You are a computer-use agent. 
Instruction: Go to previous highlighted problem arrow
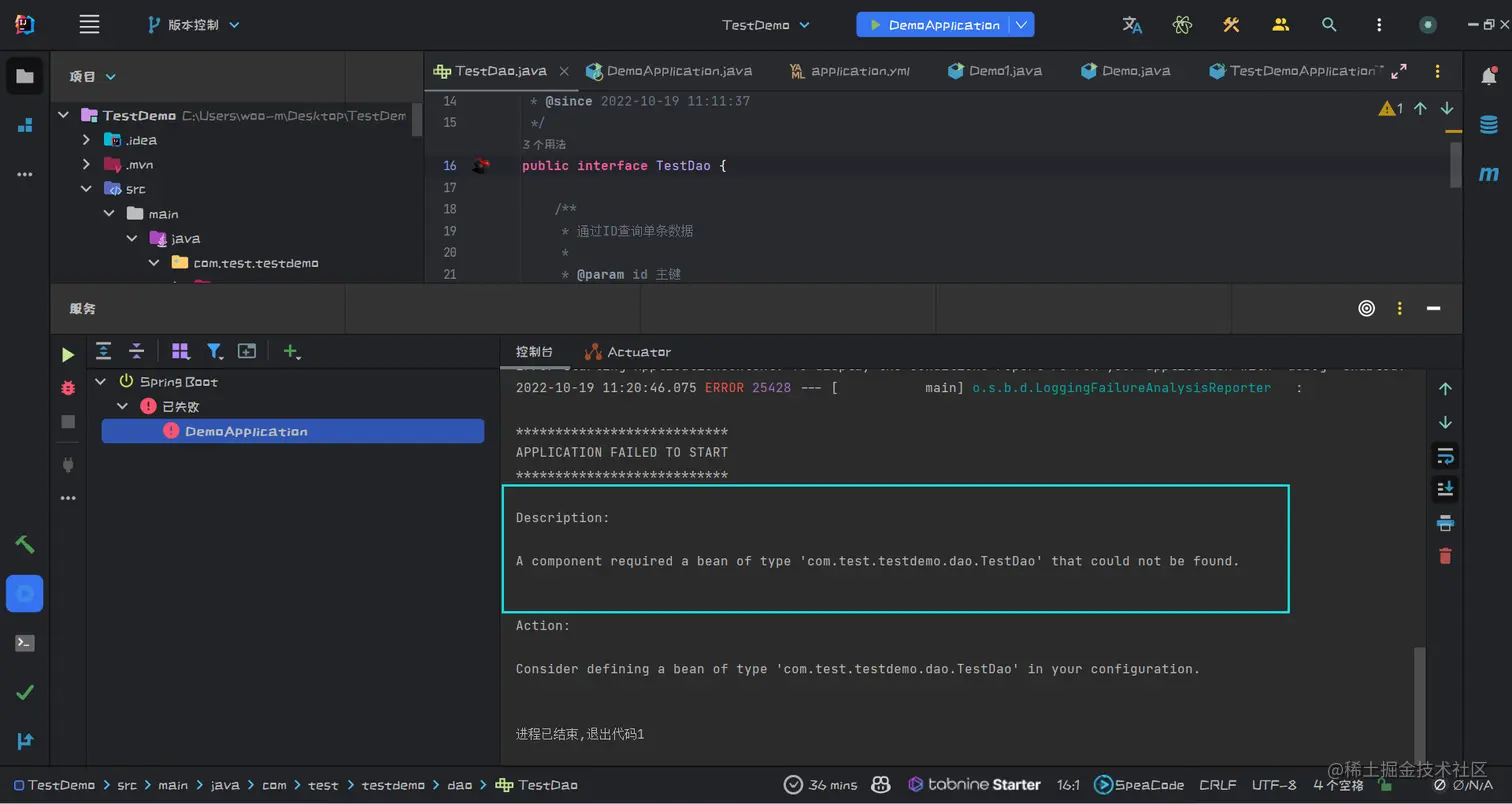click(x=1420, y=108)
